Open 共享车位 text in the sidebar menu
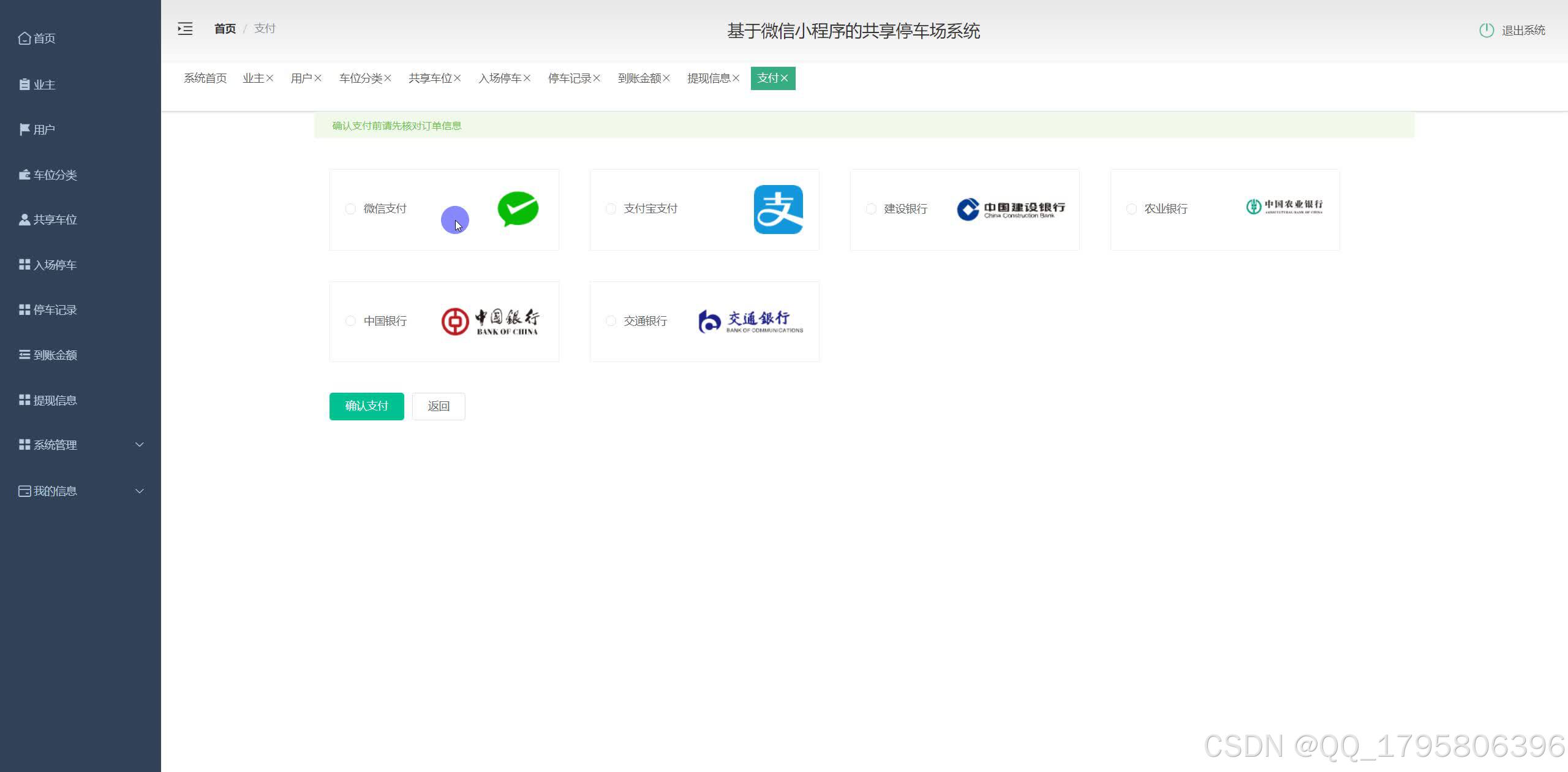 coord(55,219)
